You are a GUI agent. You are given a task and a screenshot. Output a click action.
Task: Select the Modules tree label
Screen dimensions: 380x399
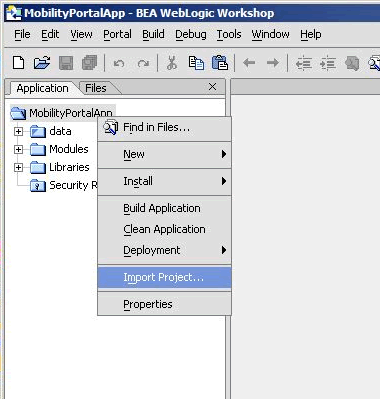pyautogui.click(x=69, y=149)
